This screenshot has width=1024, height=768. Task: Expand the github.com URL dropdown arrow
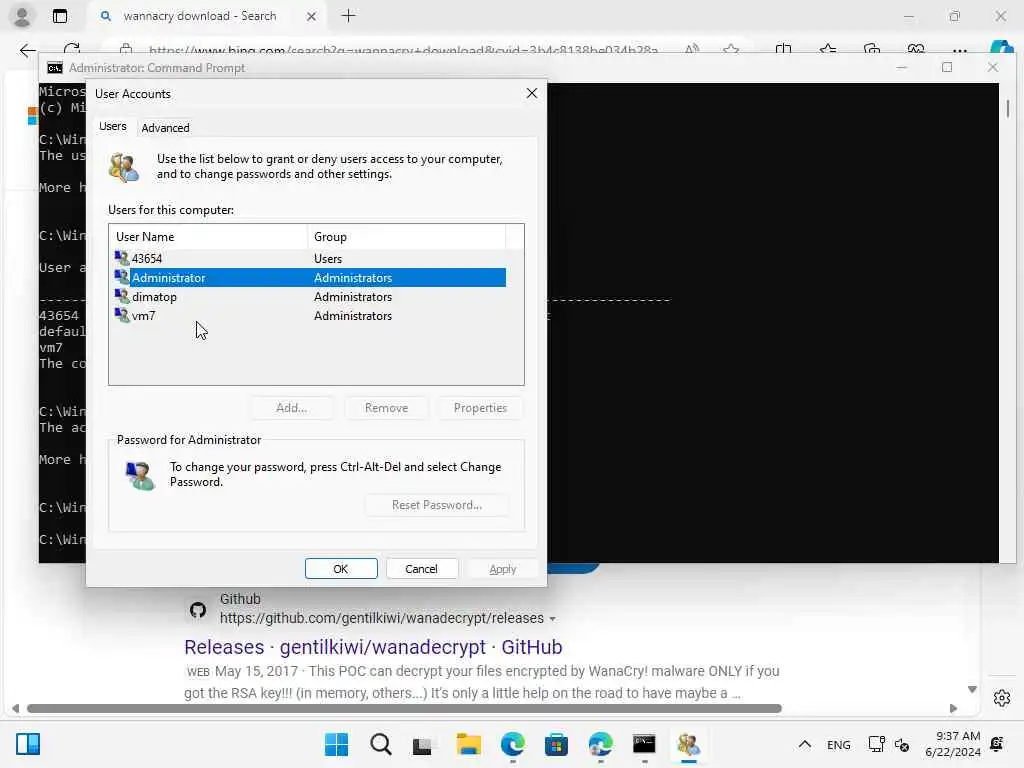552,618
